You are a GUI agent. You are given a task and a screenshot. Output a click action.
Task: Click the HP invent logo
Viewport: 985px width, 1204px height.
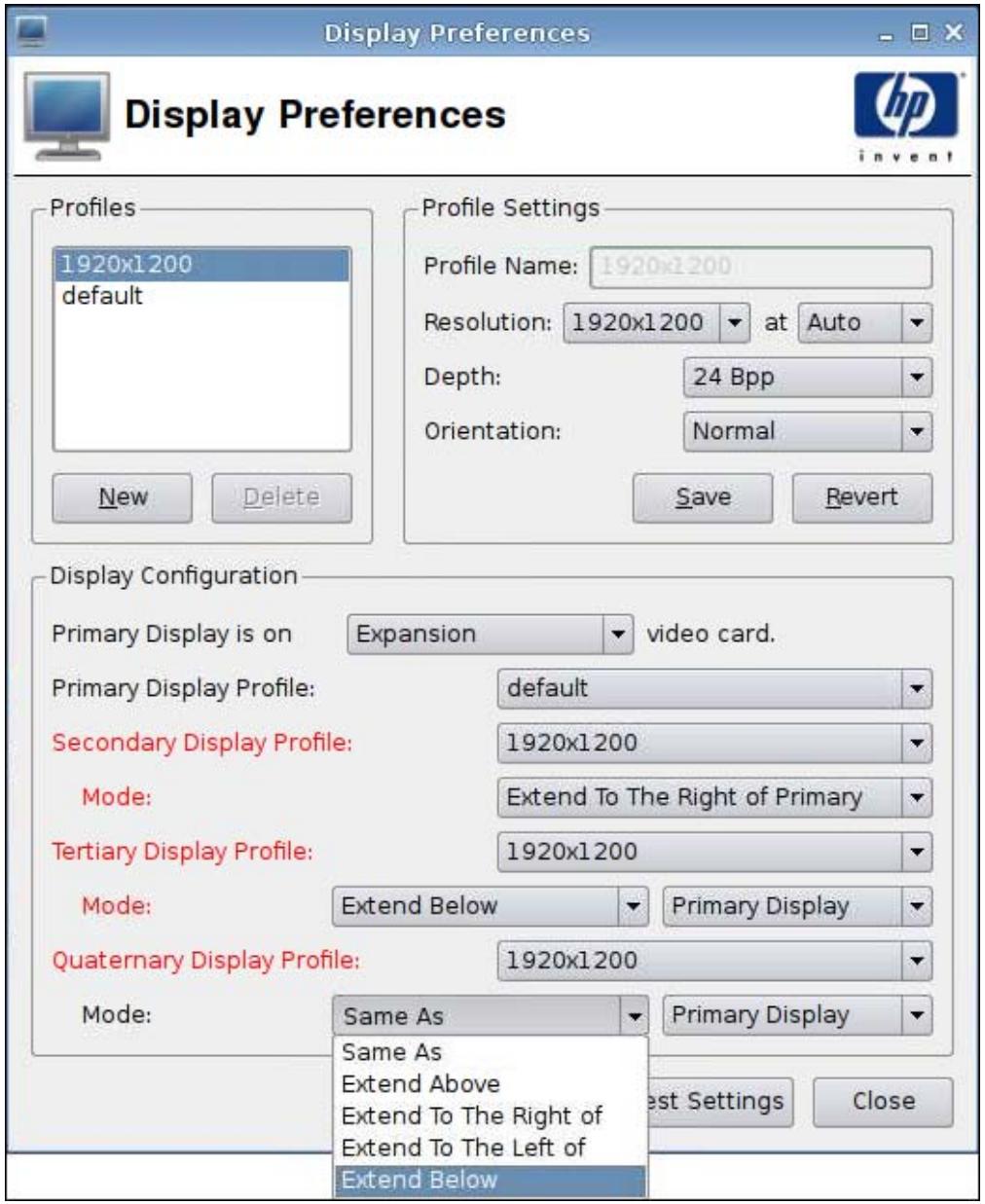click(x=905, y=117)
